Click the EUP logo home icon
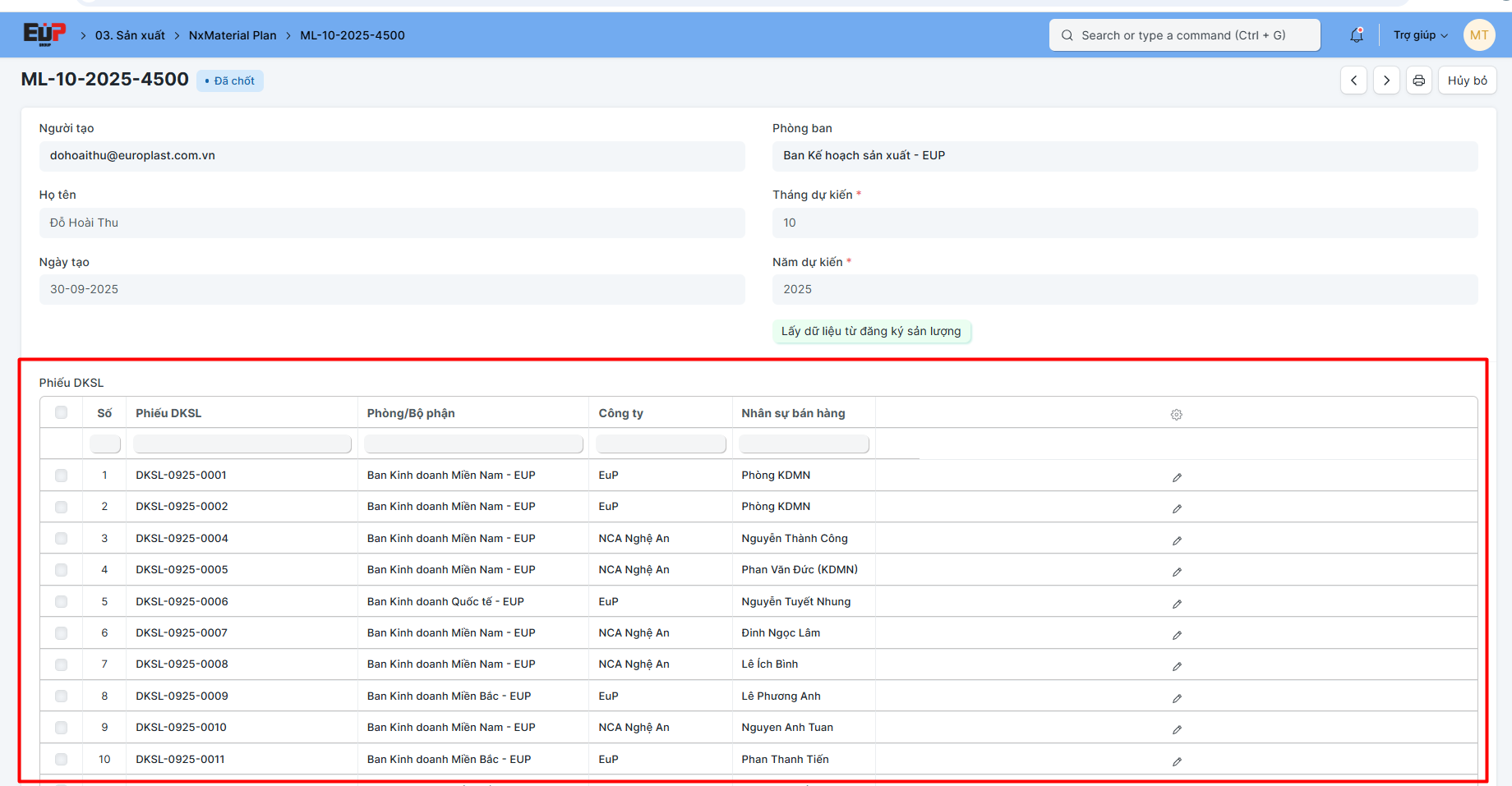The image size is (1512, 786). (44, 34)
